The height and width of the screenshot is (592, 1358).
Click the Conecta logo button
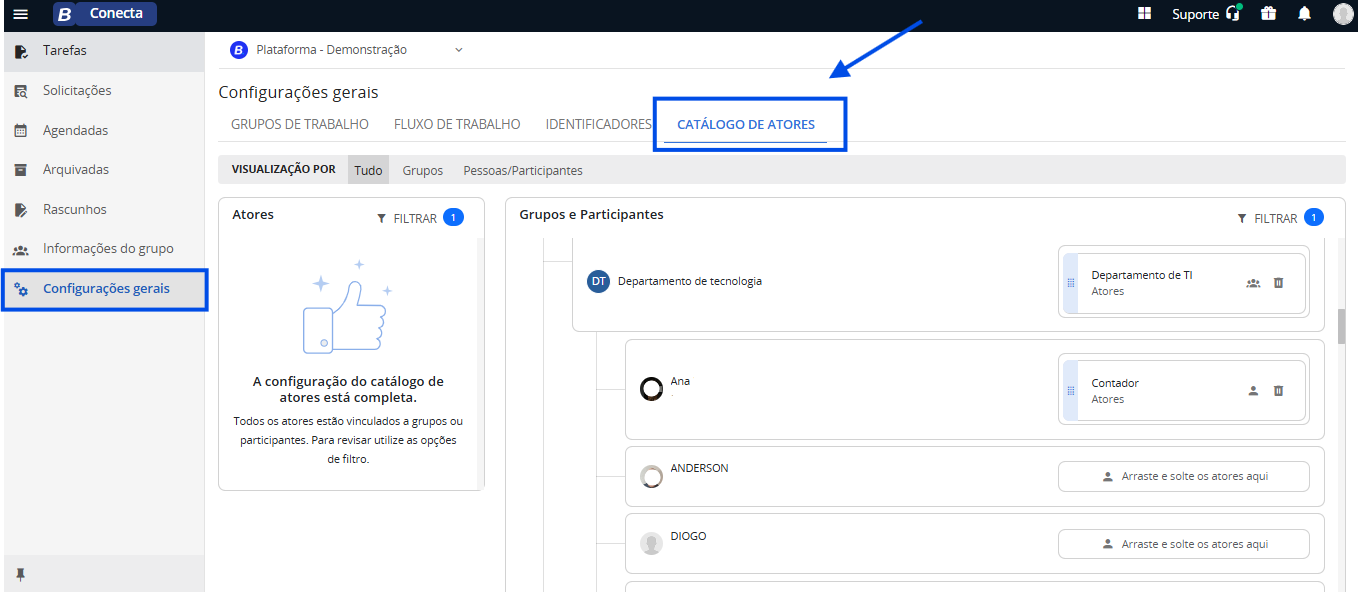(105, 14)
